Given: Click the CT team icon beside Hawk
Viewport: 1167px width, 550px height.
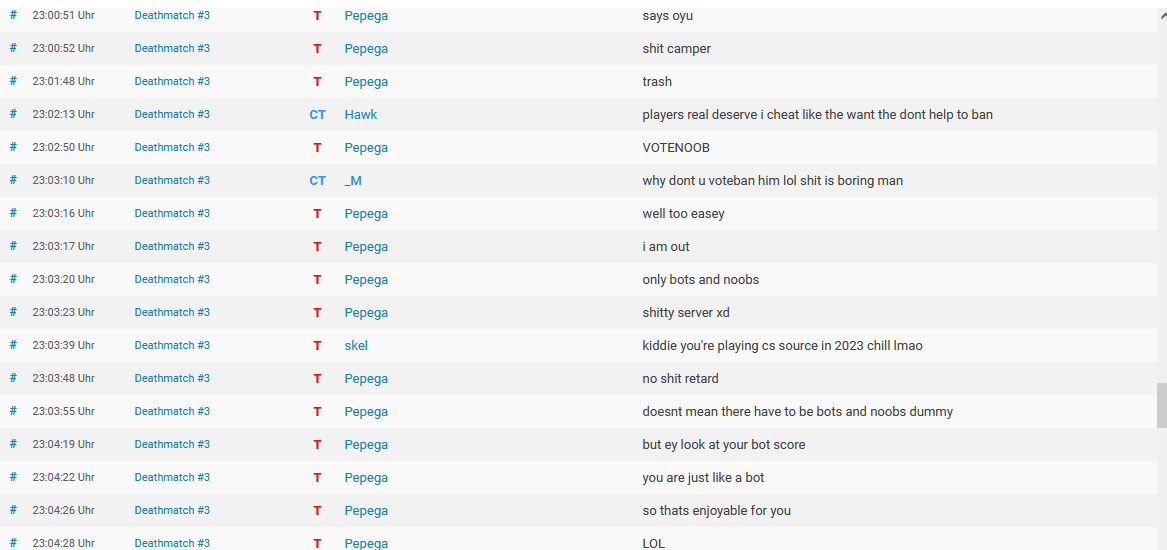Looking at the screenshot, I should [317, 115].
